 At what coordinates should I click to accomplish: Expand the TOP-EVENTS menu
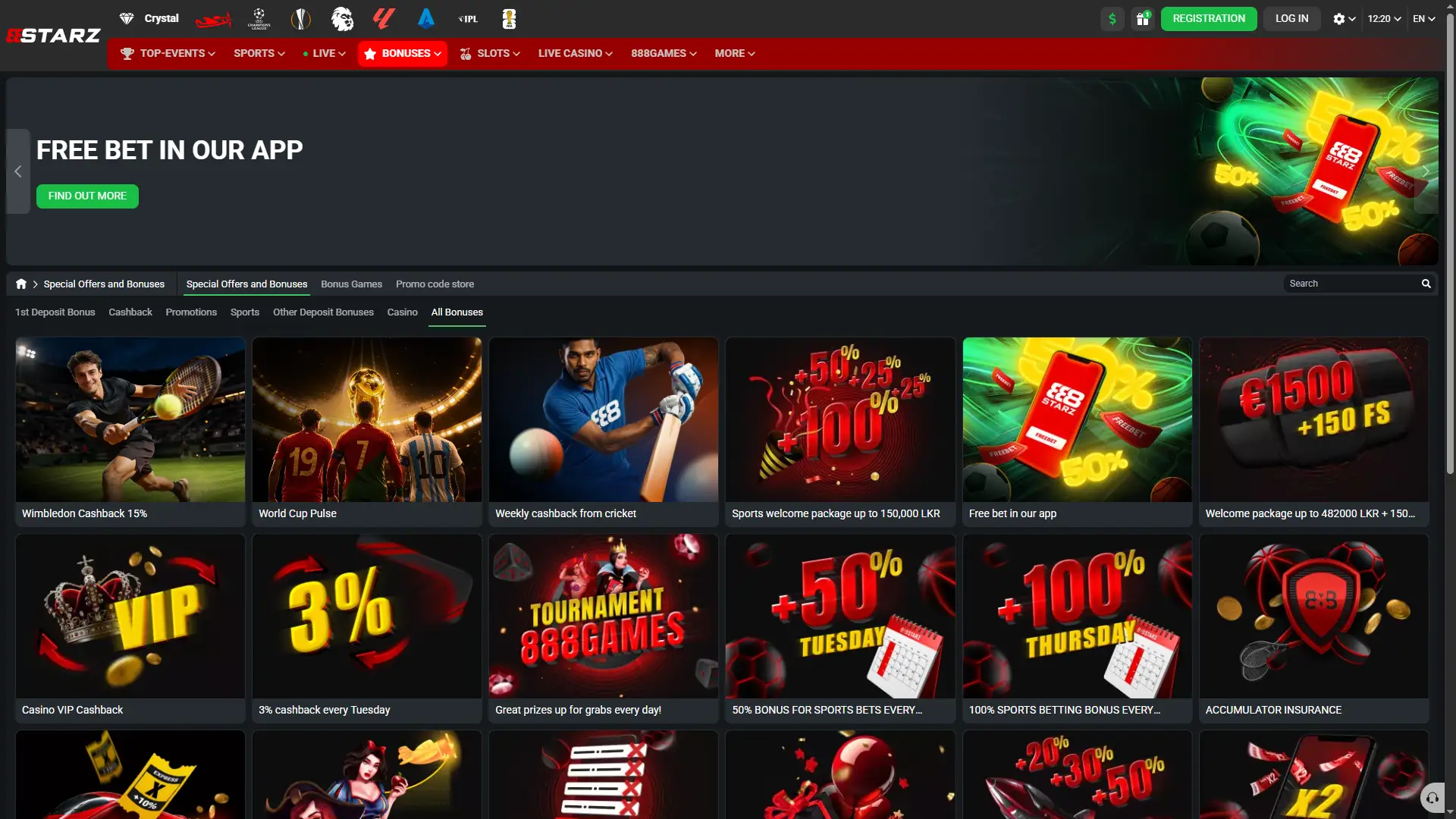(168, 54)
